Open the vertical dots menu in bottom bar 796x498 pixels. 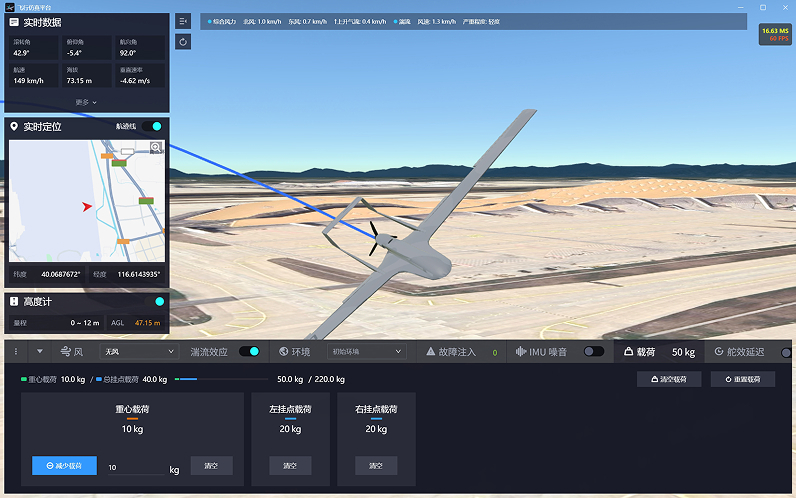pos(16,351)
